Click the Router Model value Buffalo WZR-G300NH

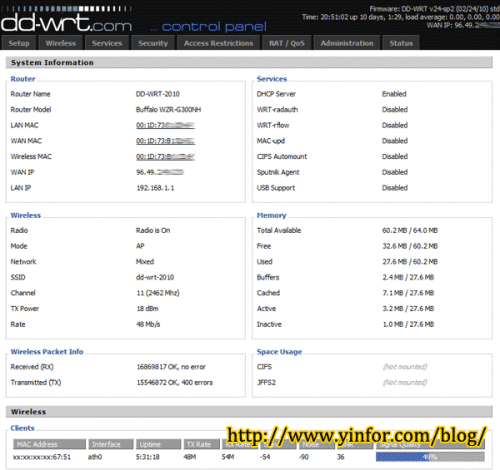[168, 110]
